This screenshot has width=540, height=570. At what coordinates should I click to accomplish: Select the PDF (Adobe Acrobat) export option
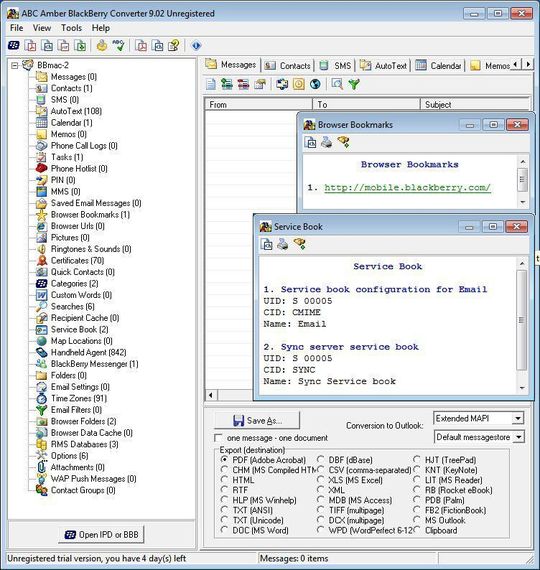pos(224,459)
